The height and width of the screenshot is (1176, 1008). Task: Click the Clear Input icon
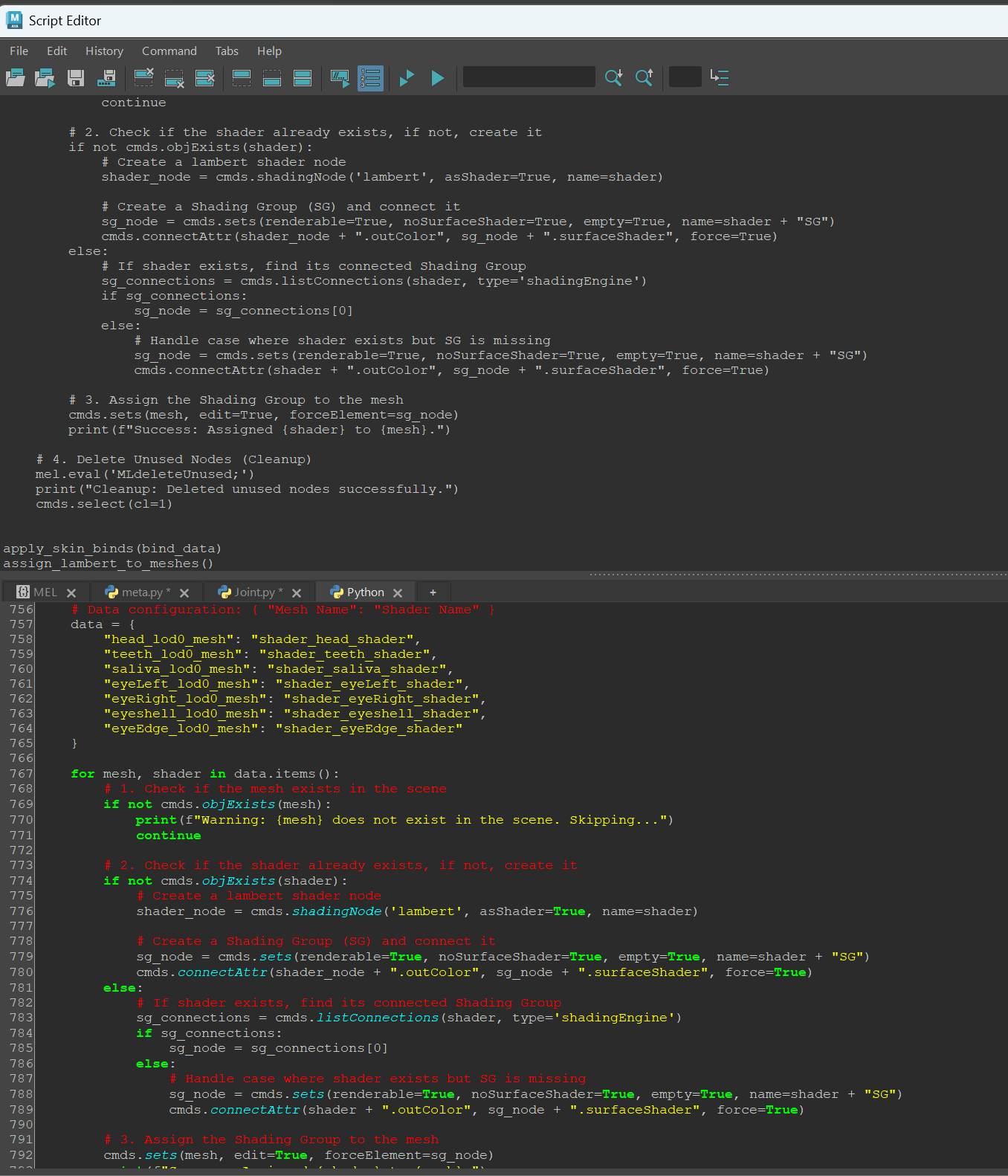[x=174, y=77]
